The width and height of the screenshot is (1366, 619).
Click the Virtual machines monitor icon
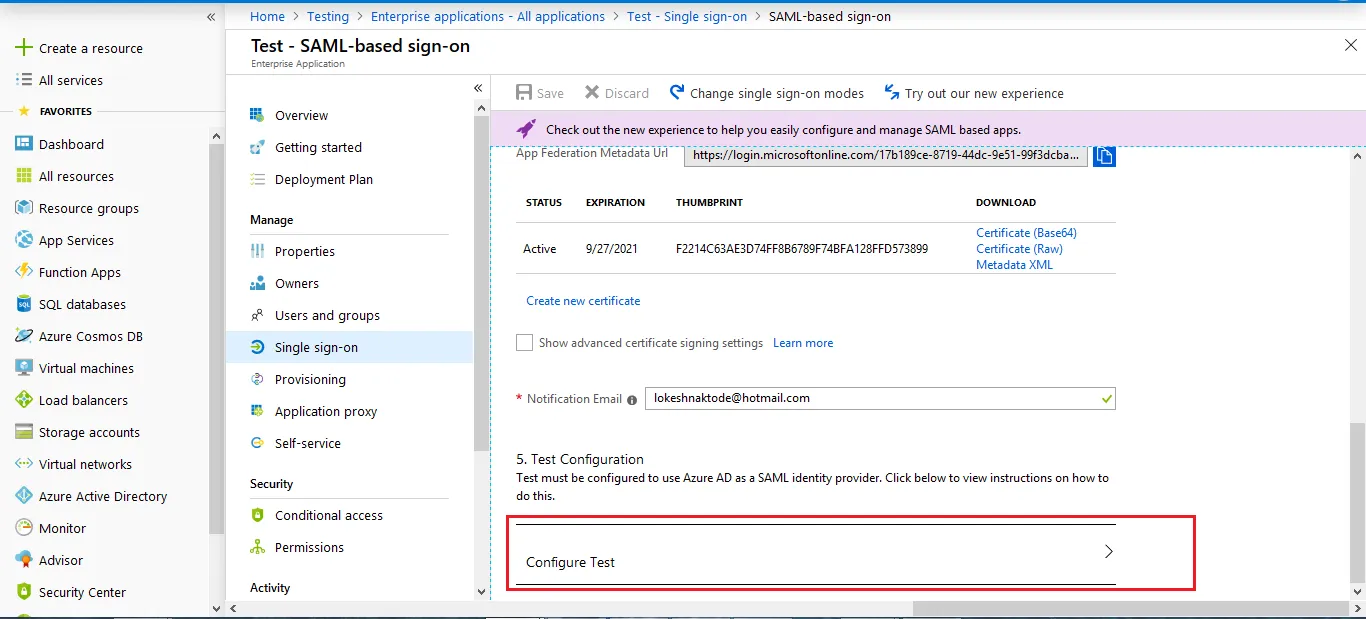[x=24, y=368]
